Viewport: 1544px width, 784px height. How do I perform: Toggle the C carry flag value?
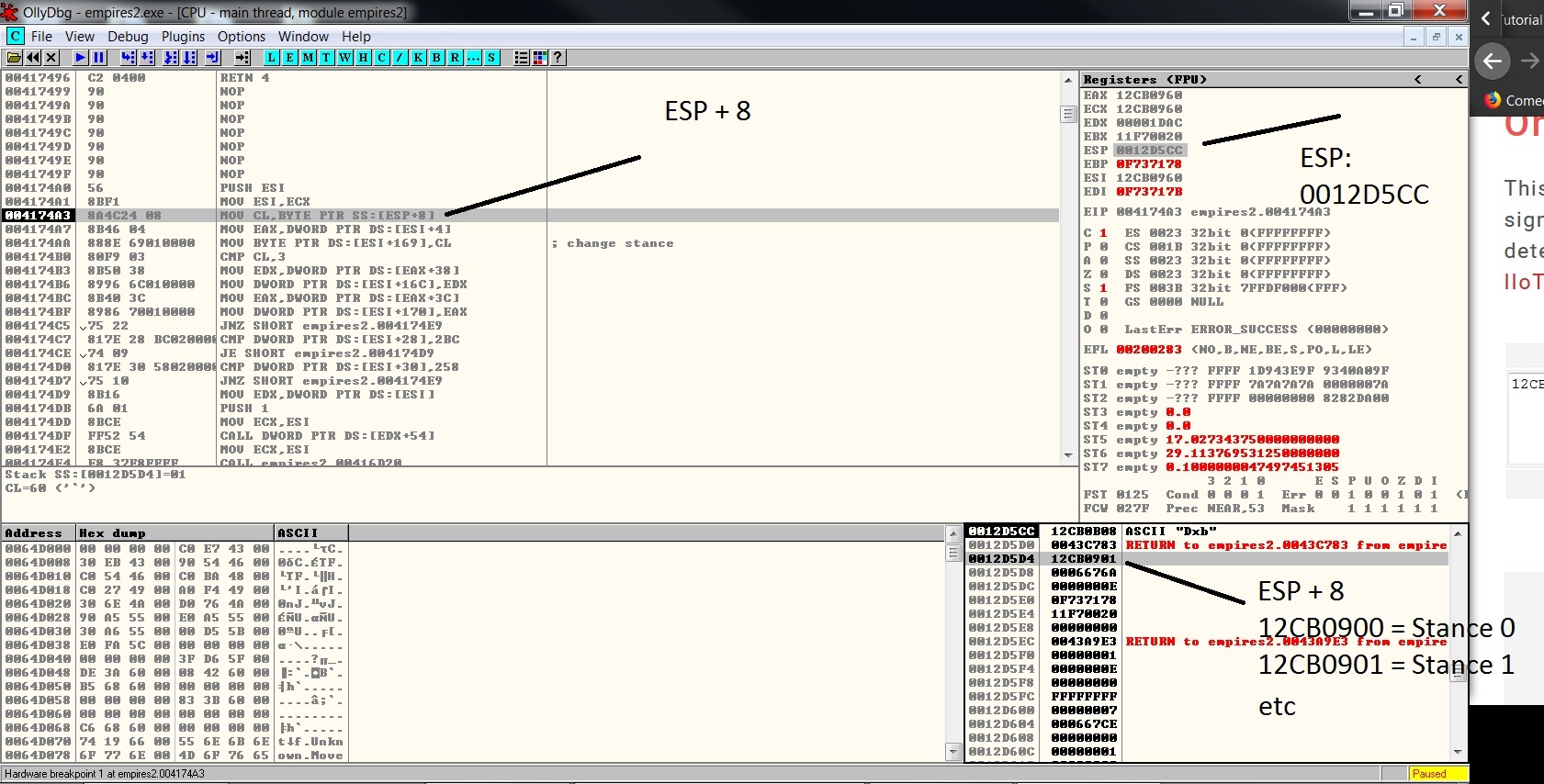point(1103,233)
